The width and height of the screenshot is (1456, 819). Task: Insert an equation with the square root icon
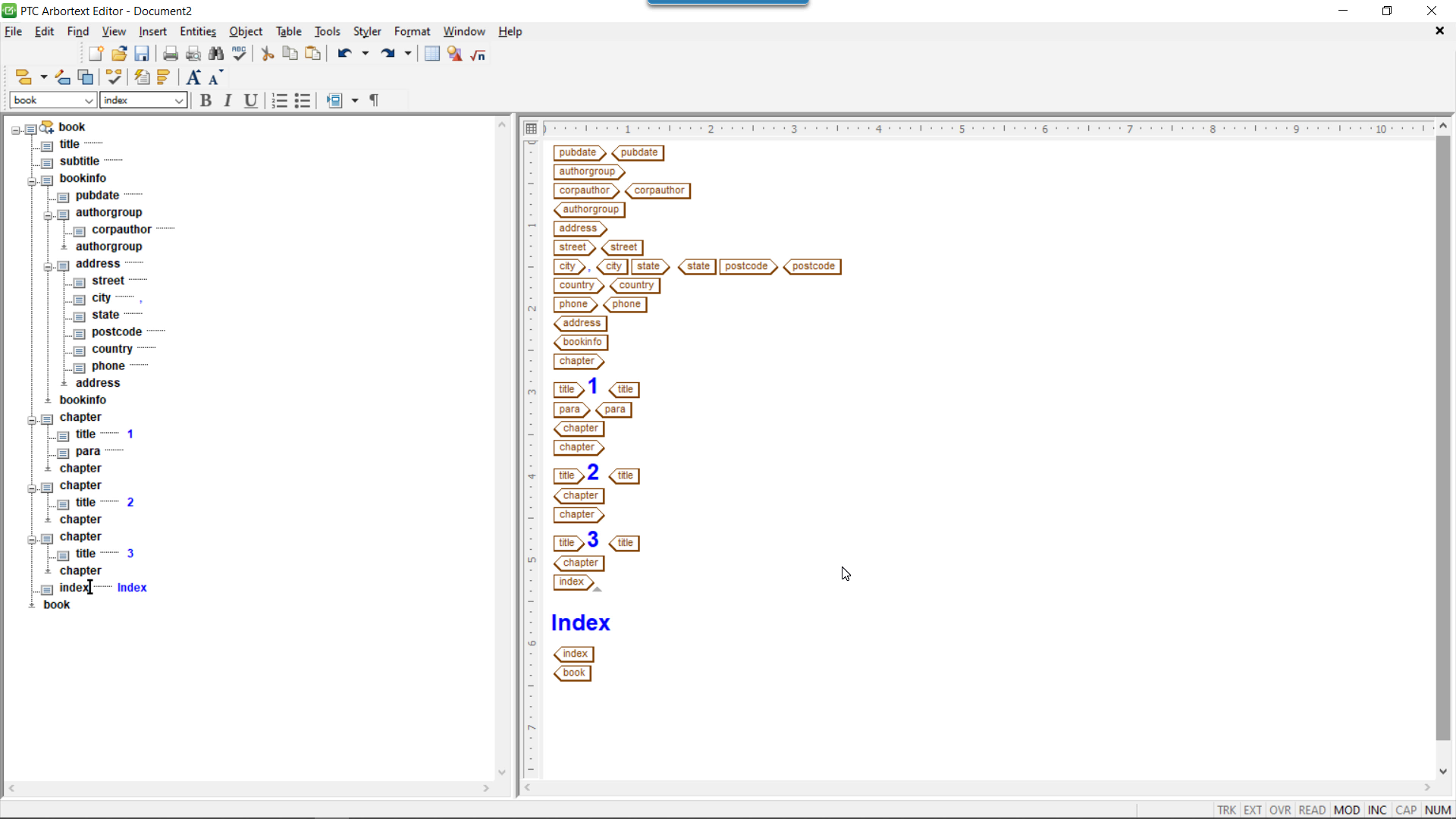[479, 54]
